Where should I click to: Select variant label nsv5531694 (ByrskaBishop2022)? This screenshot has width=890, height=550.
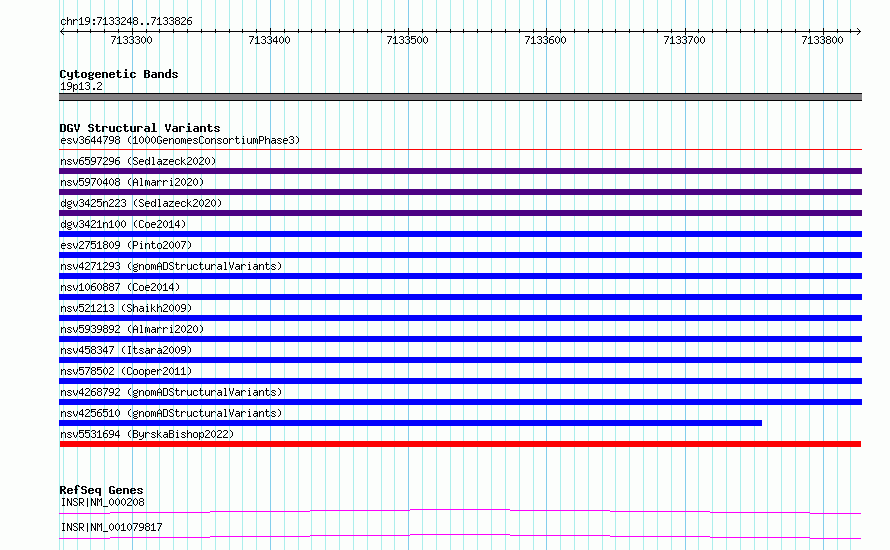click(x=147, y=434)
